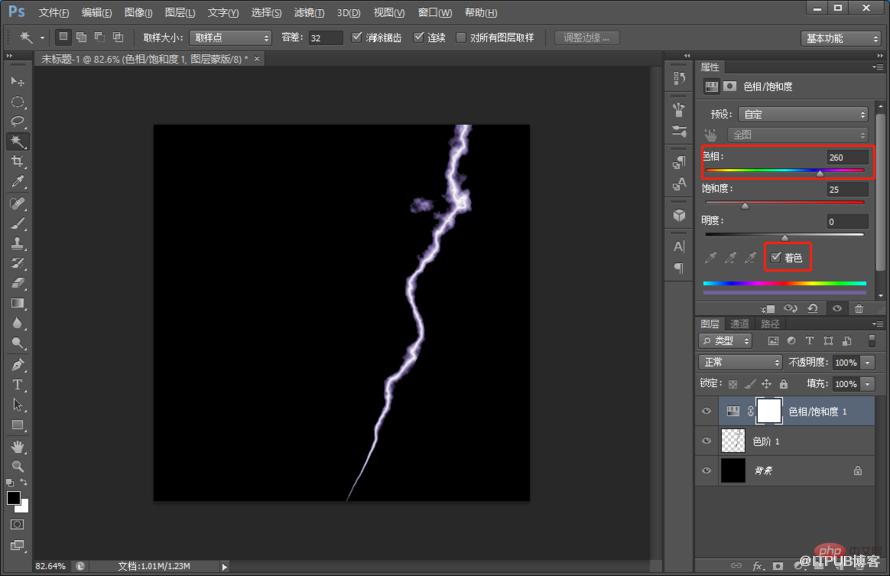Hide the 色相/饱和度 1 layer
This screenshot has height=576, width=890.
(707, 411)
